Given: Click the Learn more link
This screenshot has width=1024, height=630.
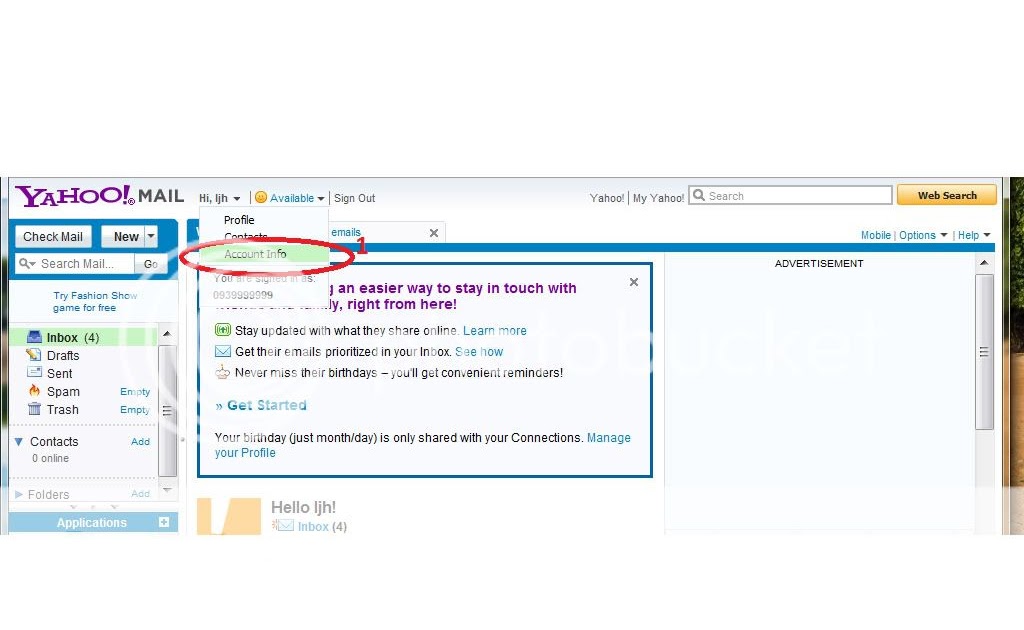Looking at the screenshot, I should 494,330.
